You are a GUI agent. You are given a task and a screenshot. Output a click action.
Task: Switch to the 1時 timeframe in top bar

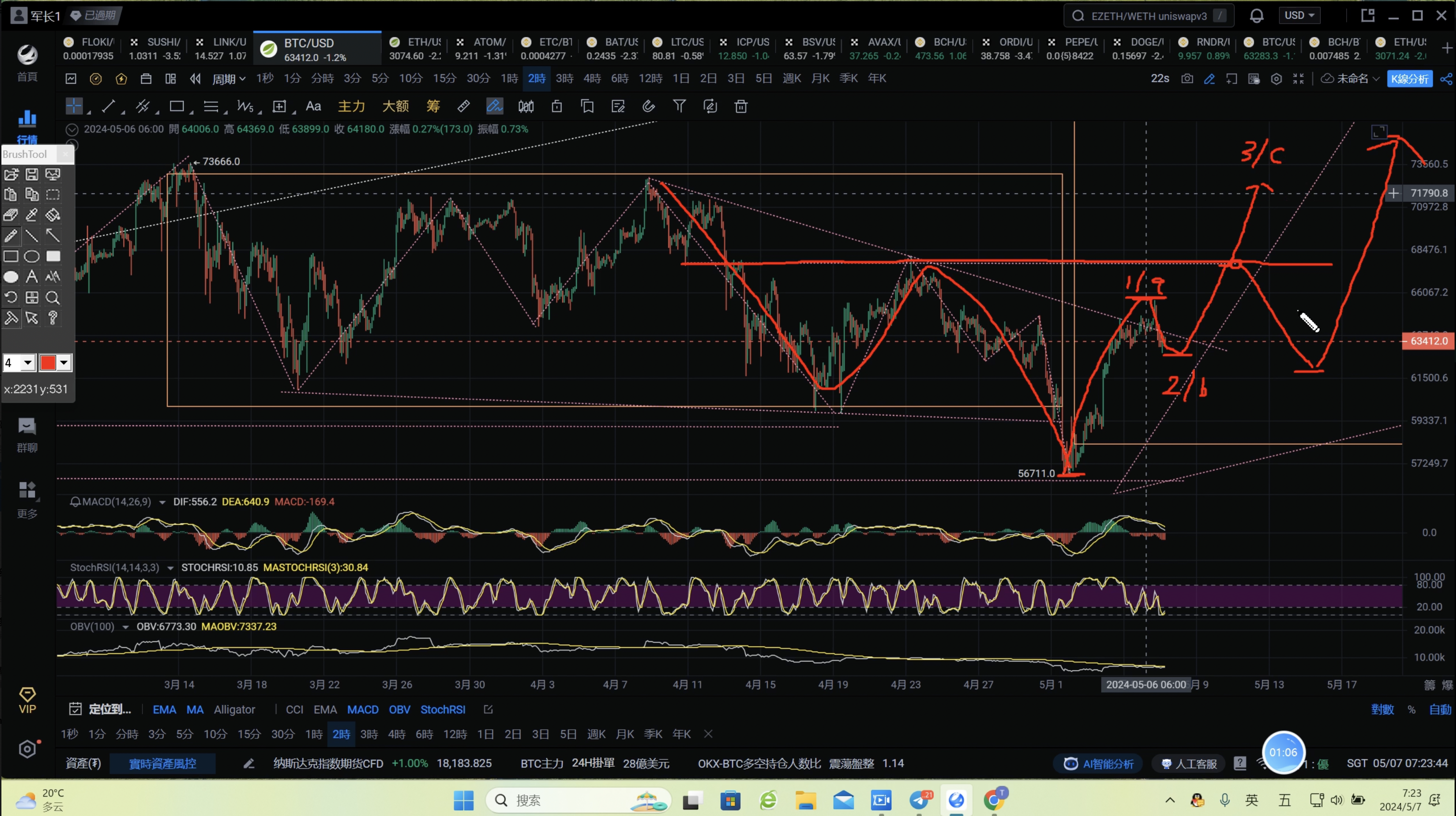(509, 78)
